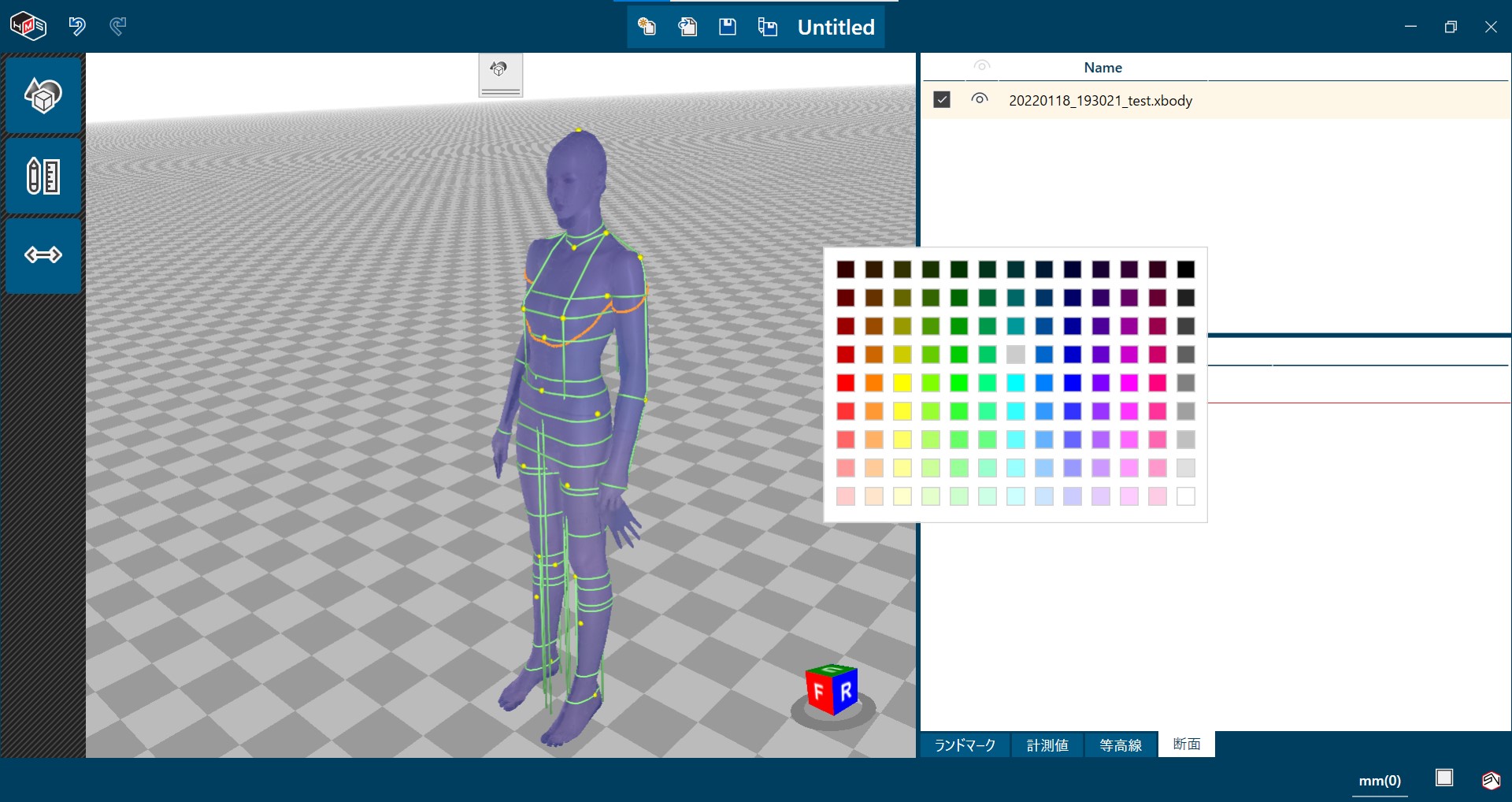Pick the white swatch at palette bottom-right corner
The width and height of the screenshot is (1512, 802).
point(1186,496)
